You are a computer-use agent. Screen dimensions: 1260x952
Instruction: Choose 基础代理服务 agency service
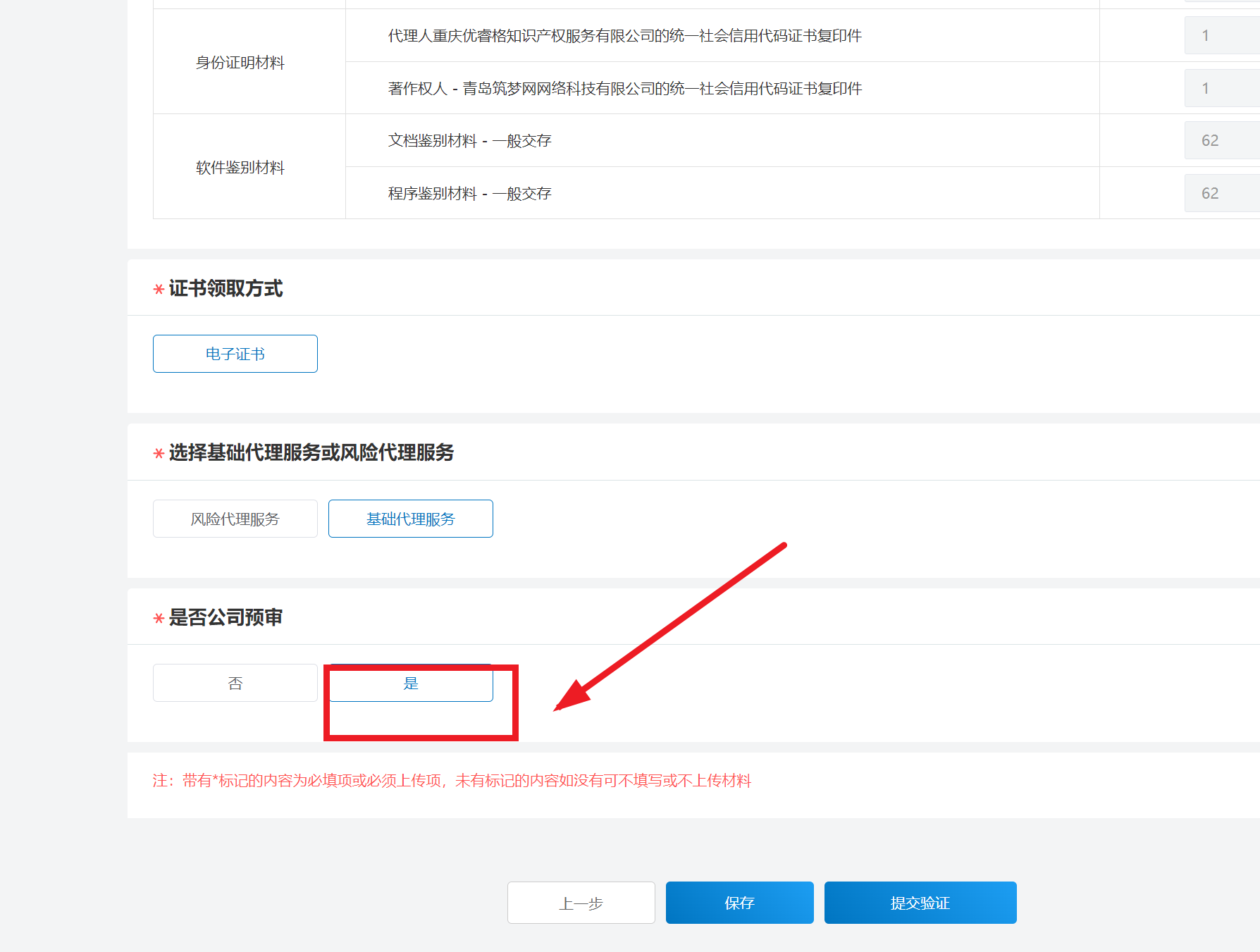tap(410, 519)
